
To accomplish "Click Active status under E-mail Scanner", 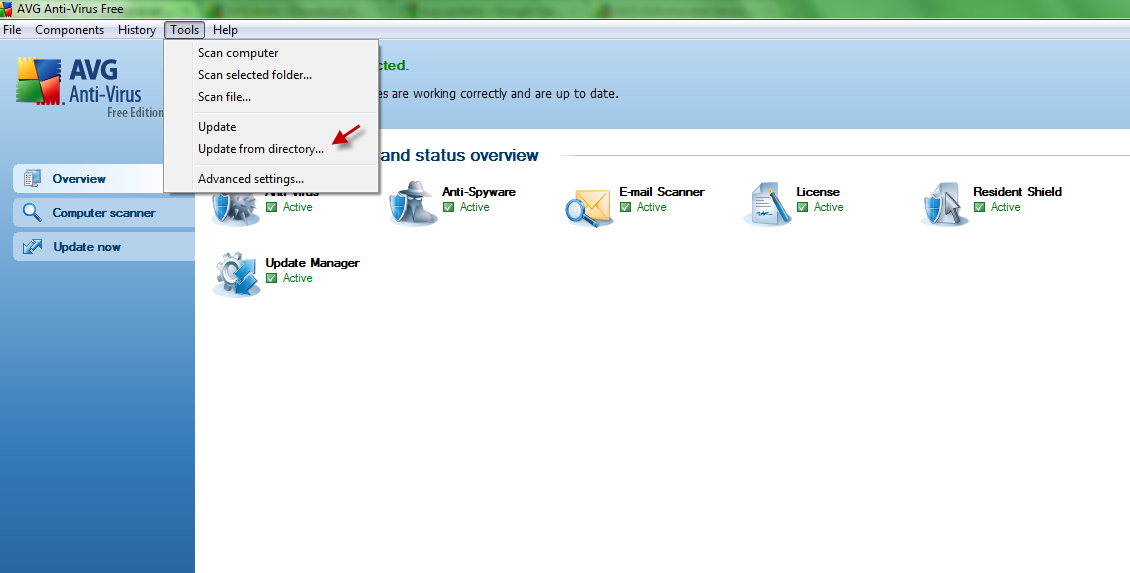I will pos(651,207).
